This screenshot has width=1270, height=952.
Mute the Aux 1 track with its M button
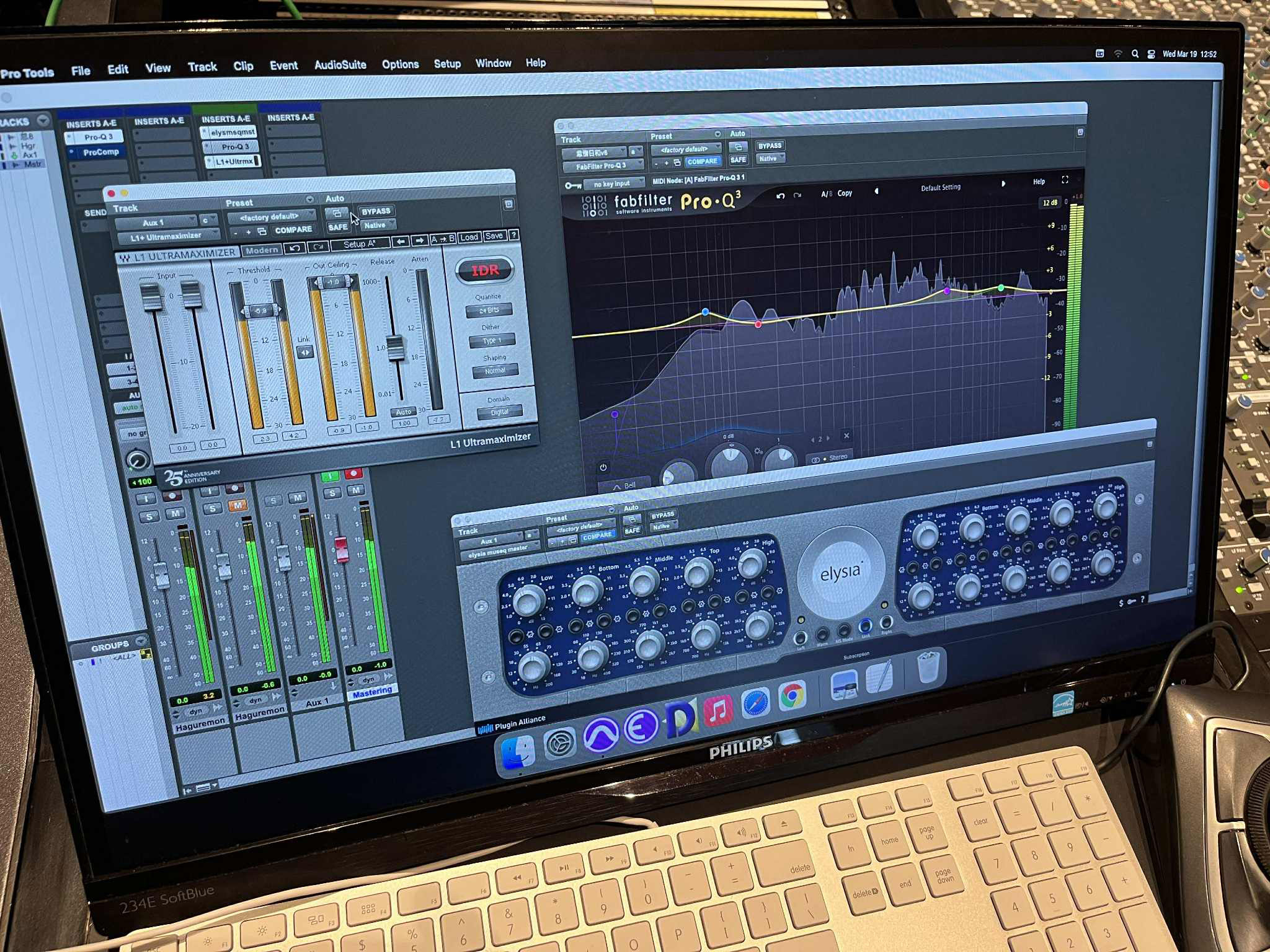(x=298, y=498)
